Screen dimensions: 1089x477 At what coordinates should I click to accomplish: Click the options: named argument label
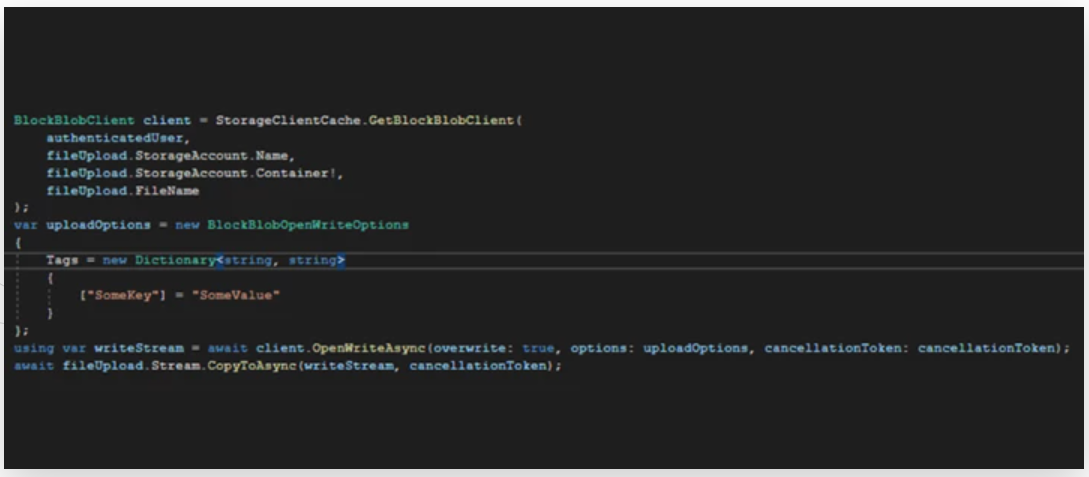point(598,348)
